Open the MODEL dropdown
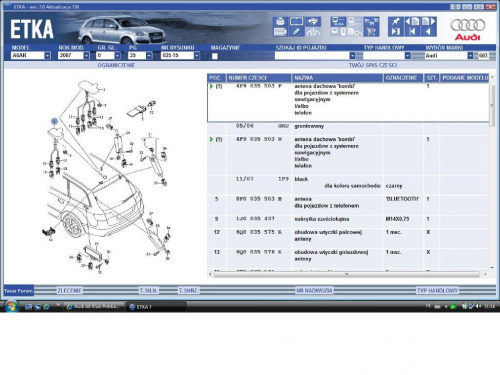The image size is (500, 375). coord(47,56)
